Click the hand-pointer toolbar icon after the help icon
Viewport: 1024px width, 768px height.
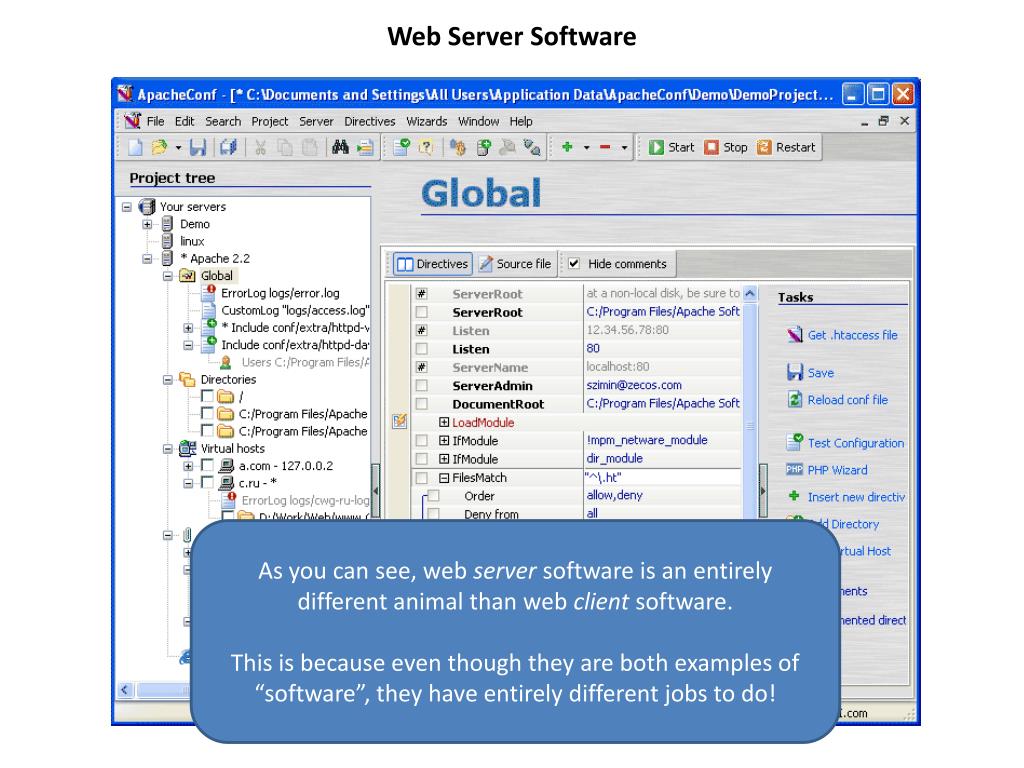pos(458,148)
